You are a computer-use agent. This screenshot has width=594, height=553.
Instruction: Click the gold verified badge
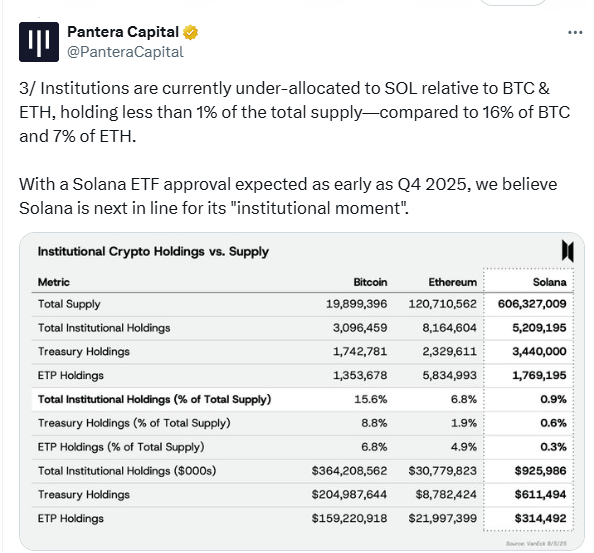click(x=191, y=33)
